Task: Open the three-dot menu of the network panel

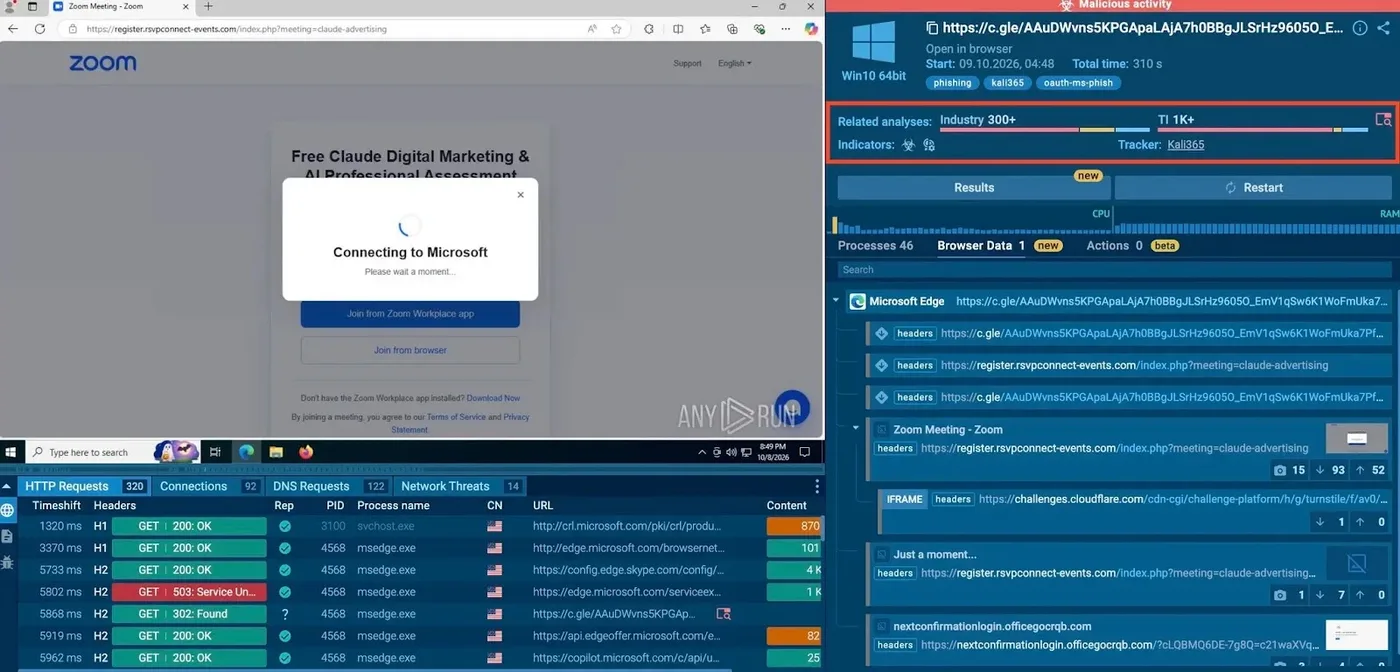Action: pyautogui.click(x=816, y=486)
